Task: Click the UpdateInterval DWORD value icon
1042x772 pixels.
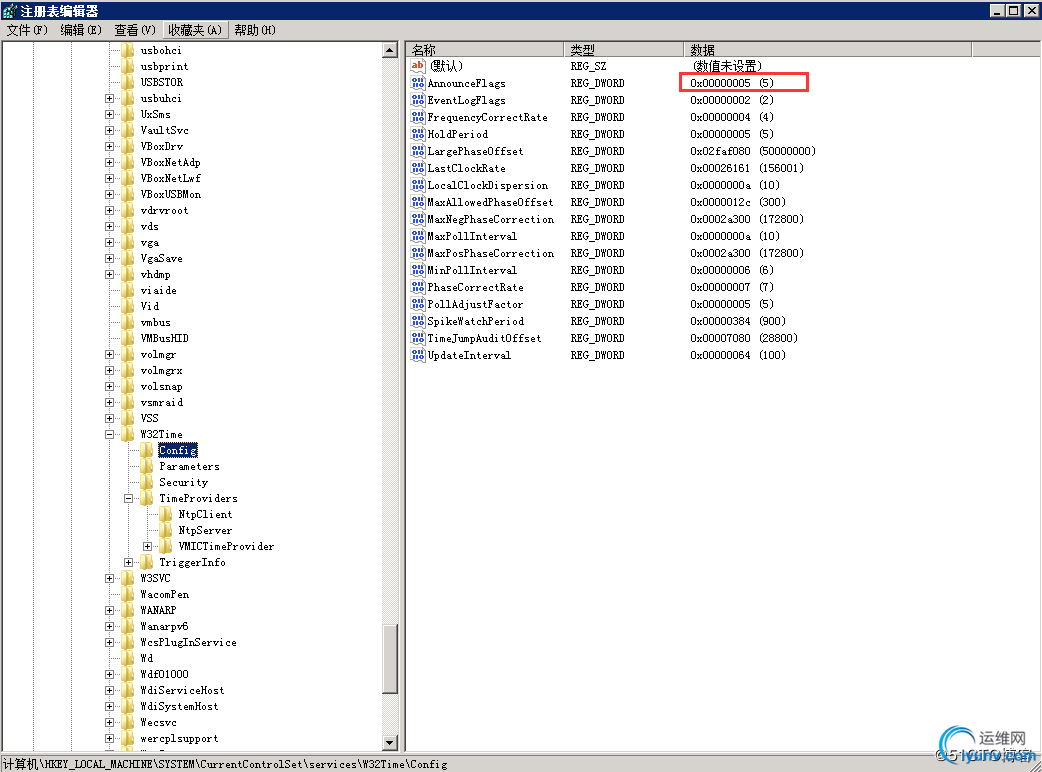Action: [417, 355]
